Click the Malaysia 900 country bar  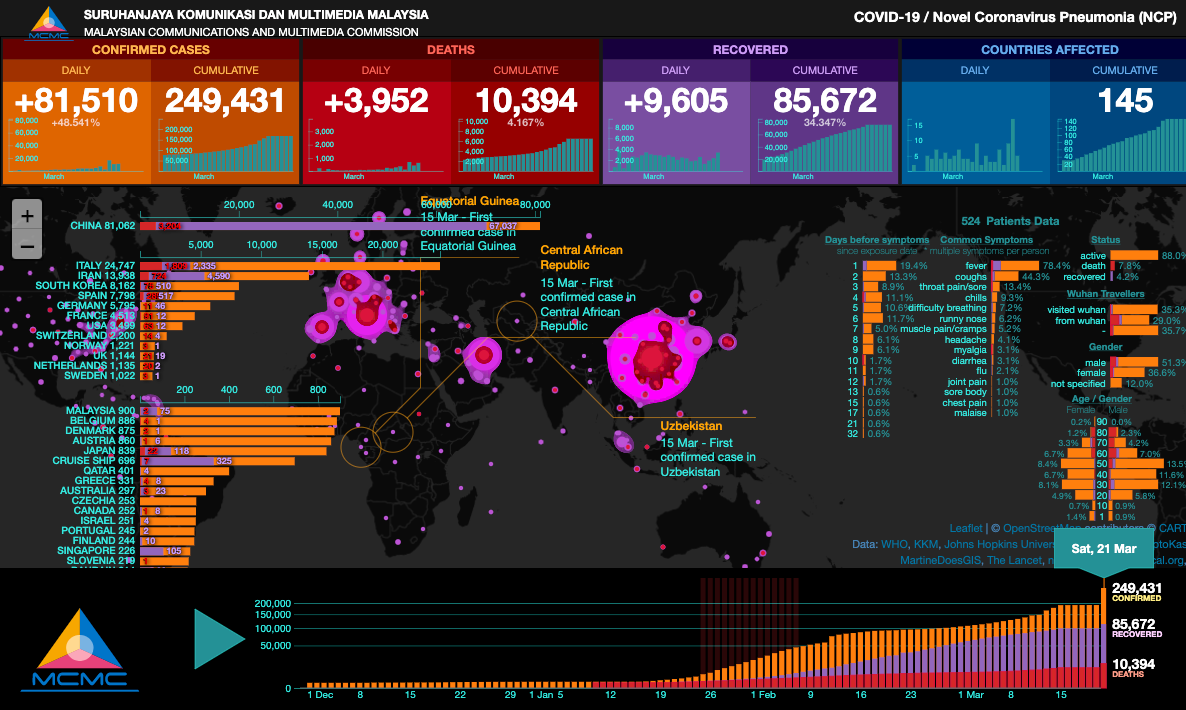point(240,411)
